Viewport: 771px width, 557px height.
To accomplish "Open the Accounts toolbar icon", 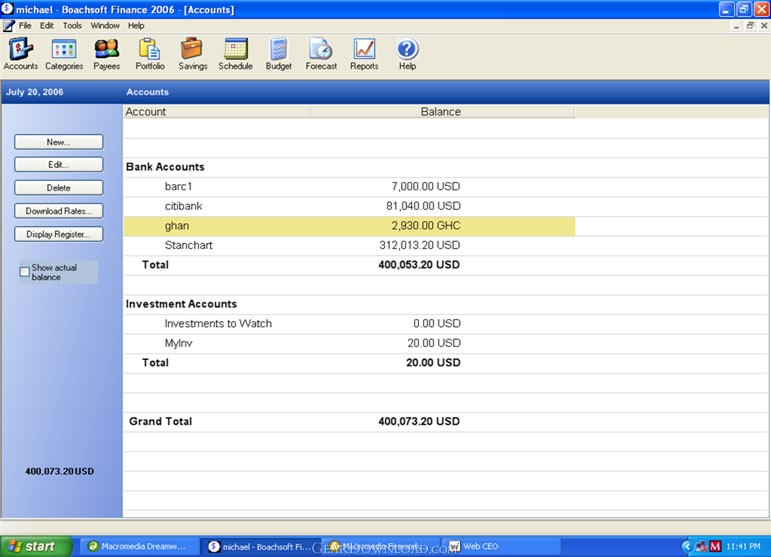I will tap(20, 54).
